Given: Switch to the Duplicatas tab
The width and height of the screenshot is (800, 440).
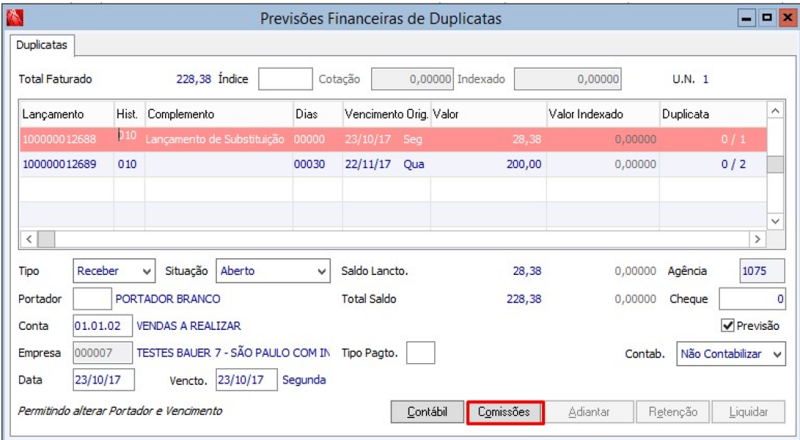Looking at the screenshot, I should point(42,45).
